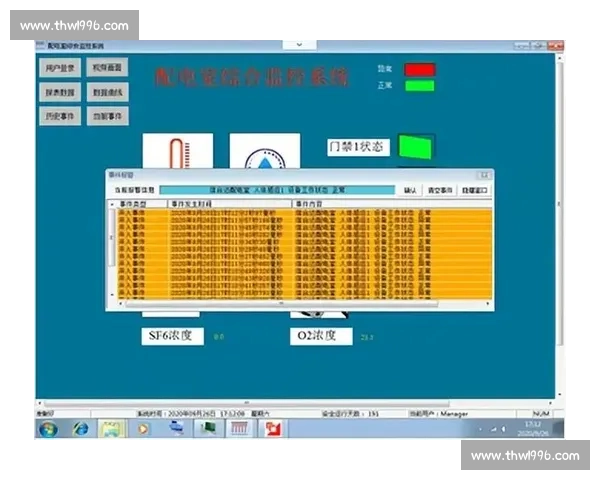
Task: Click the SF6浓度 label
Action: (x=172, y=336)
